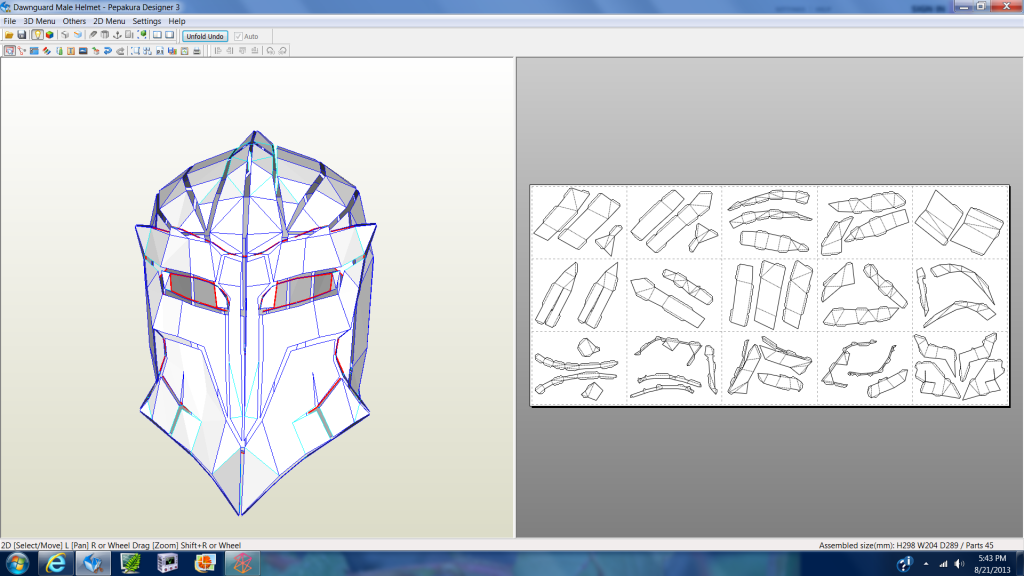Toggle the light bulb lighting icon
This screenshot has height=576, width=1024.
(37, 35)
